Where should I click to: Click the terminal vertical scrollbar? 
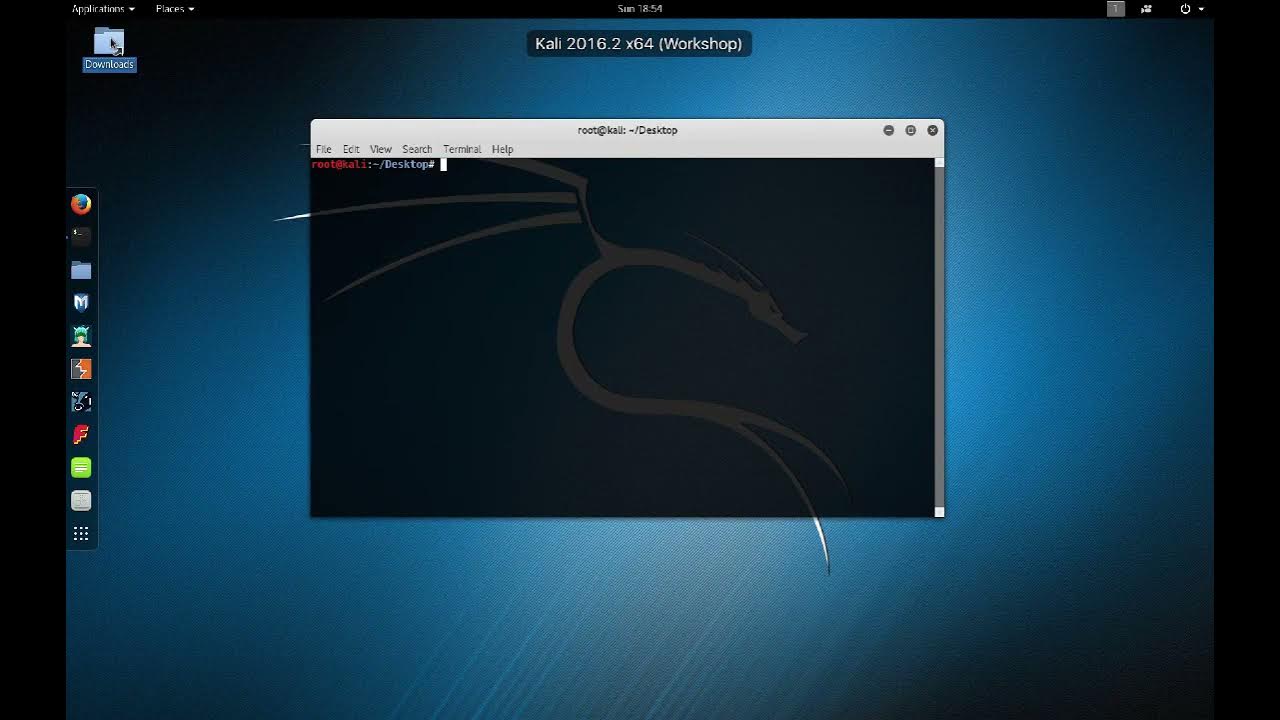[939, 337]
